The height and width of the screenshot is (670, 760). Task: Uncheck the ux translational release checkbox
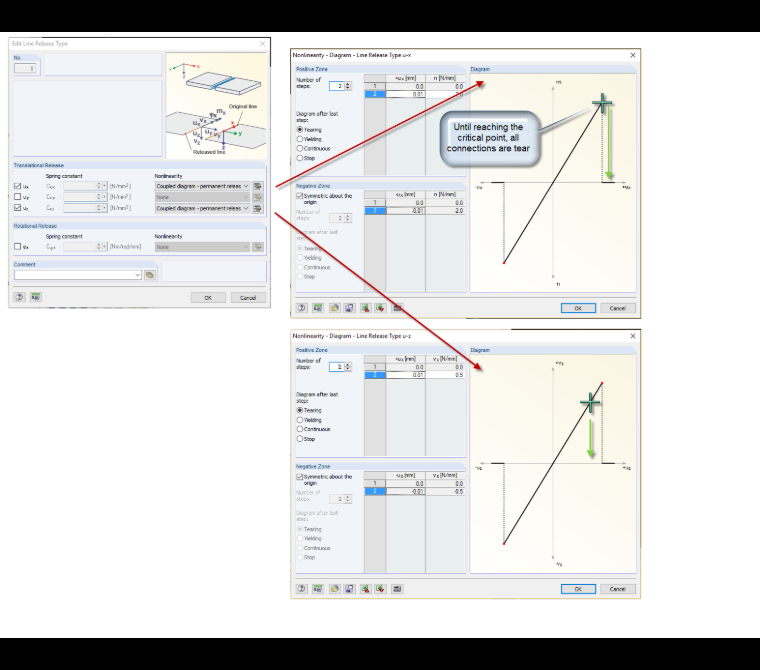(18, 186)
